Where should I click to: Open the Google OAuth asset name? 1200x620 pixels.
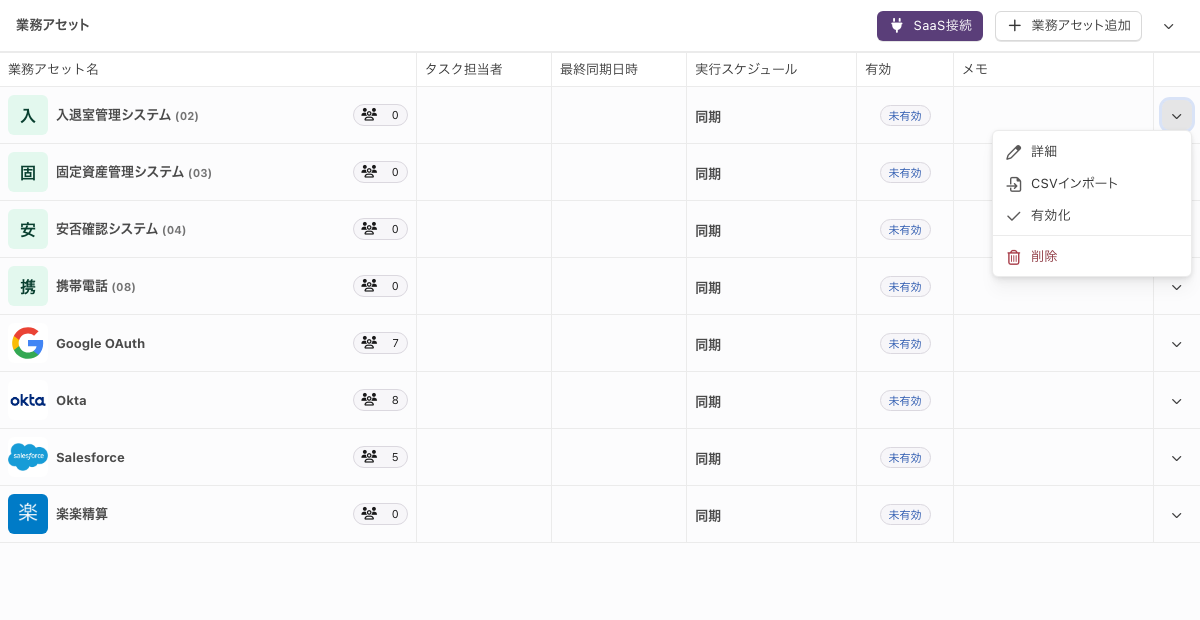tap(100, 343)
